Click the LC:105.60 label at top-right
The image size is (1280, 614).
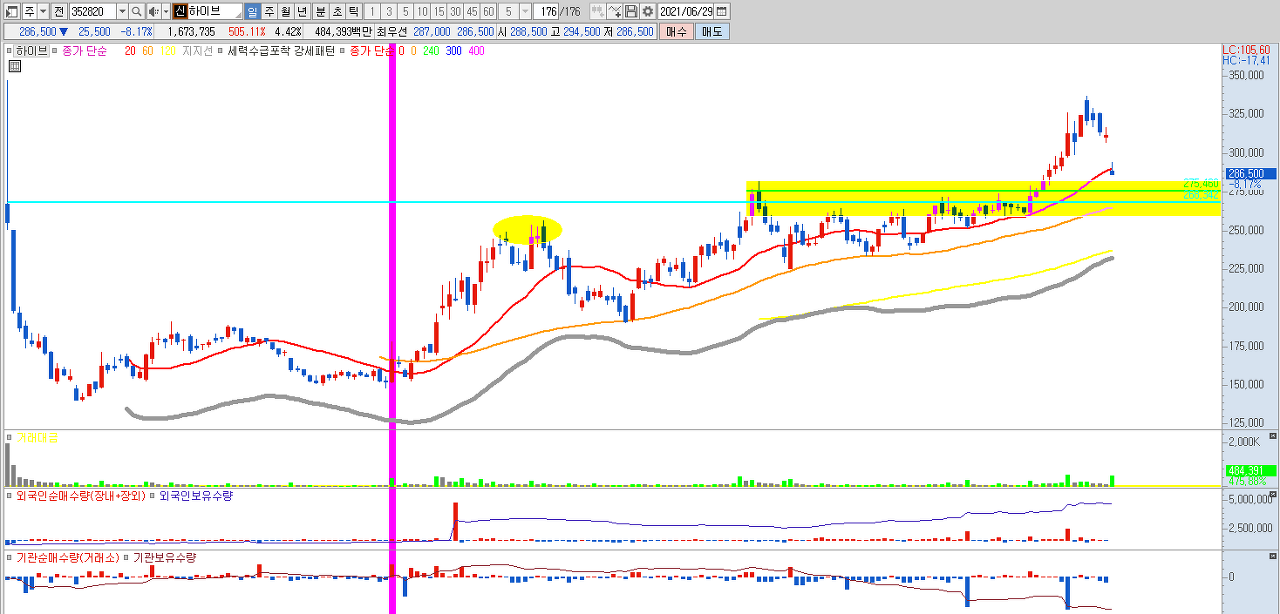pyautogui.click(x=1247, y=50)
